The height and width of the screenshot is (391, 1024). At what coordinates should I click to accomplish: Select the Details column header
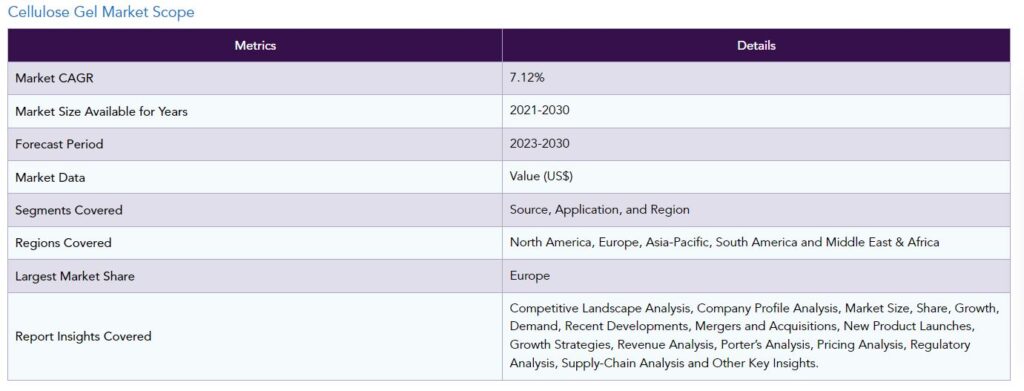756,46
